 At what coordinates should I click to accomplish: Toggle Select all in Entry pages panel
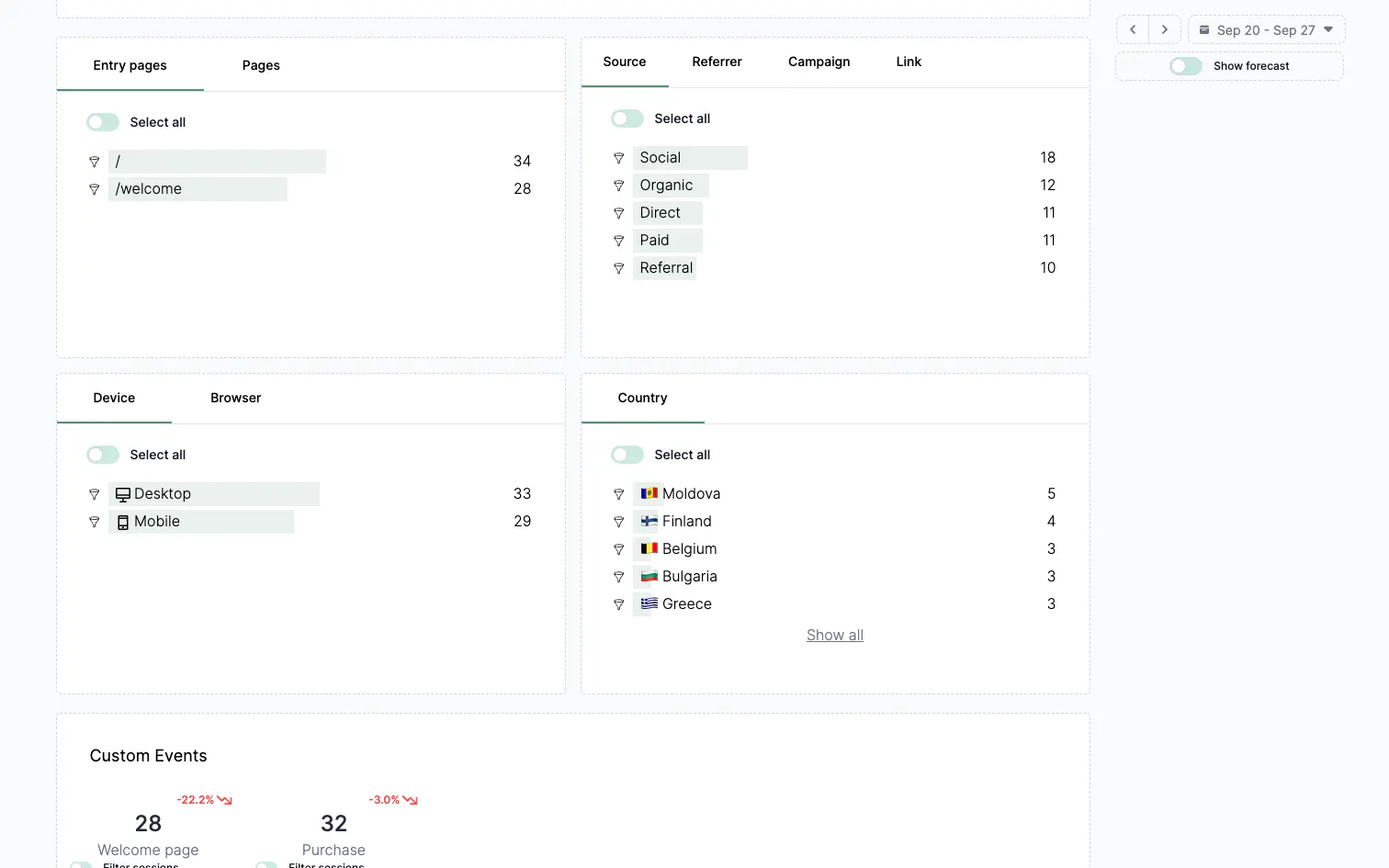[103, 122]
